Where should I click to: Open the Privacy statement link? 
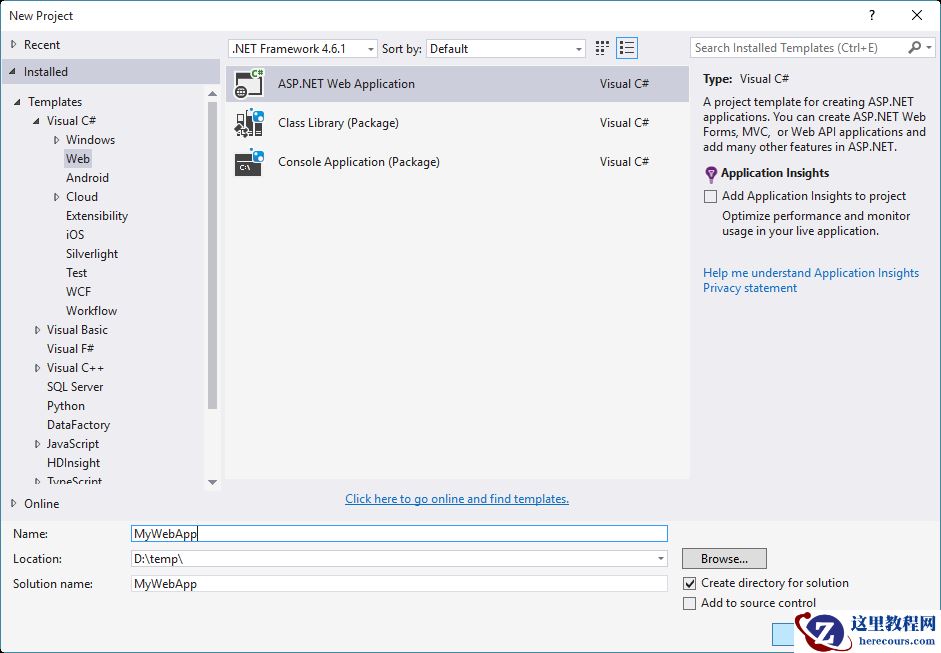pyautogui.click(x=750, y=288)
